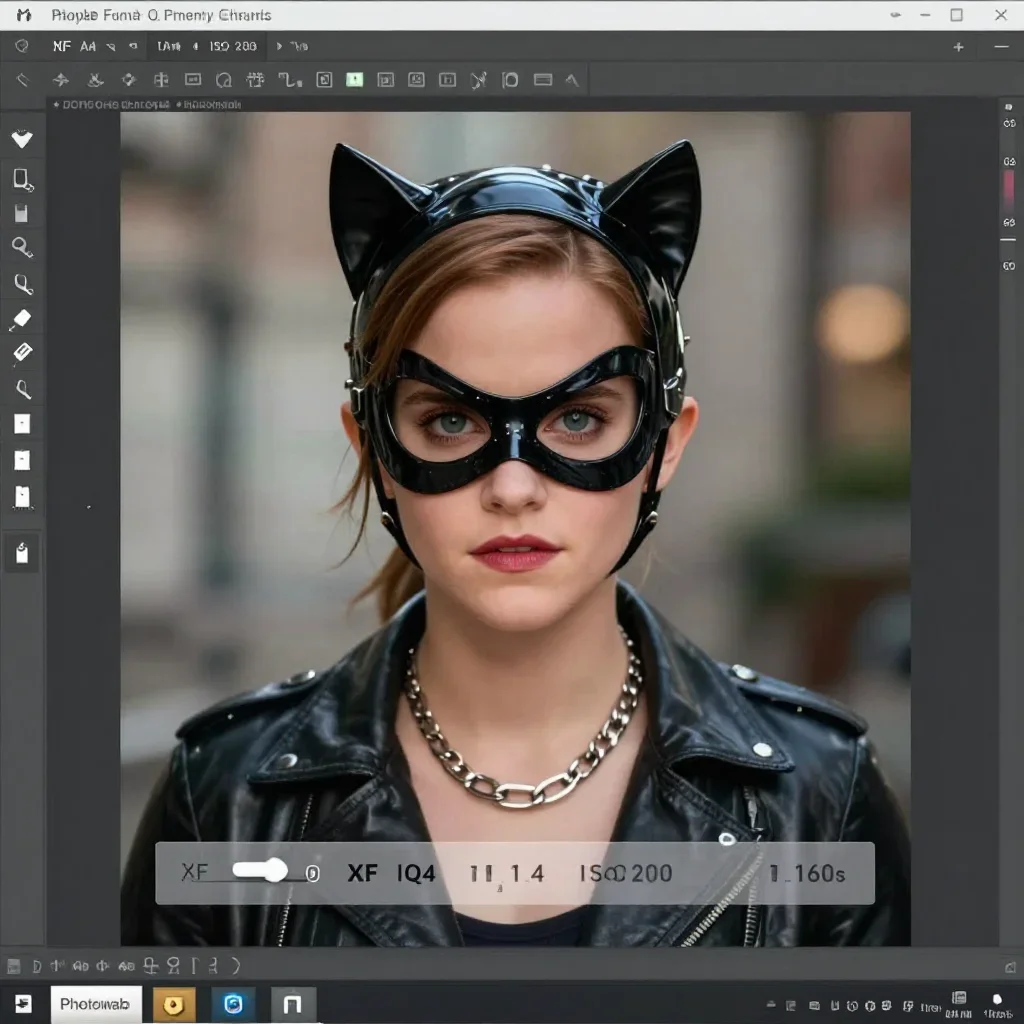Toggle the white circle marker on jacket

point(727,839)
